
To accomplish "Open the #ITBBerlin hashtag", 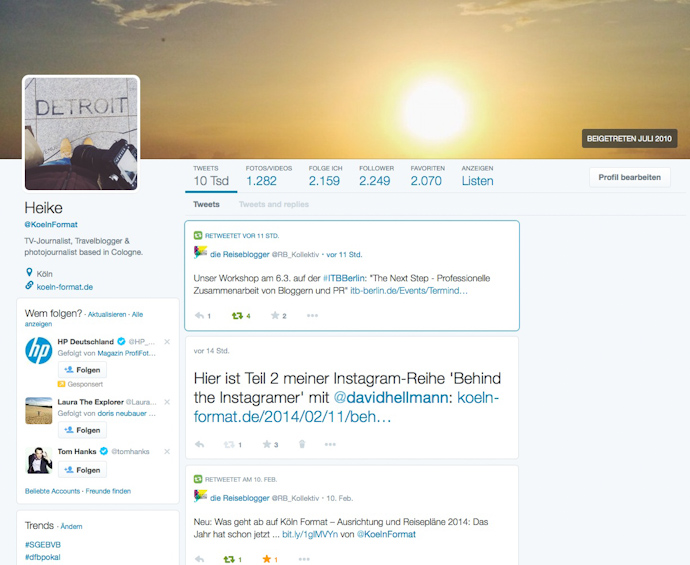I will 344,278.
